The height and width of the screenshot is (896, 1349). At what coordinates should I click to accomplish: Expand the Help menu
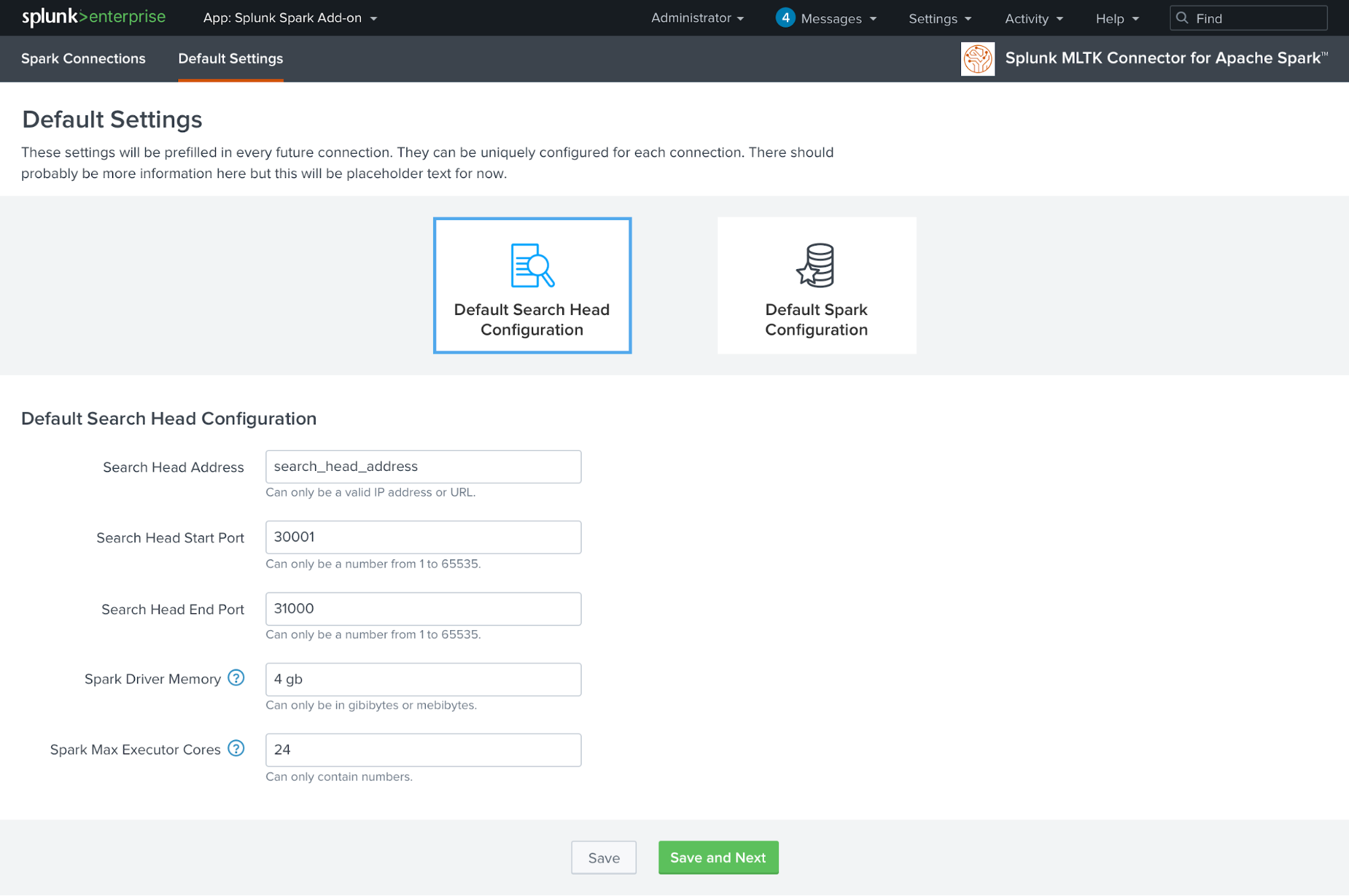pyautogui.click(x=1117, y=18)
